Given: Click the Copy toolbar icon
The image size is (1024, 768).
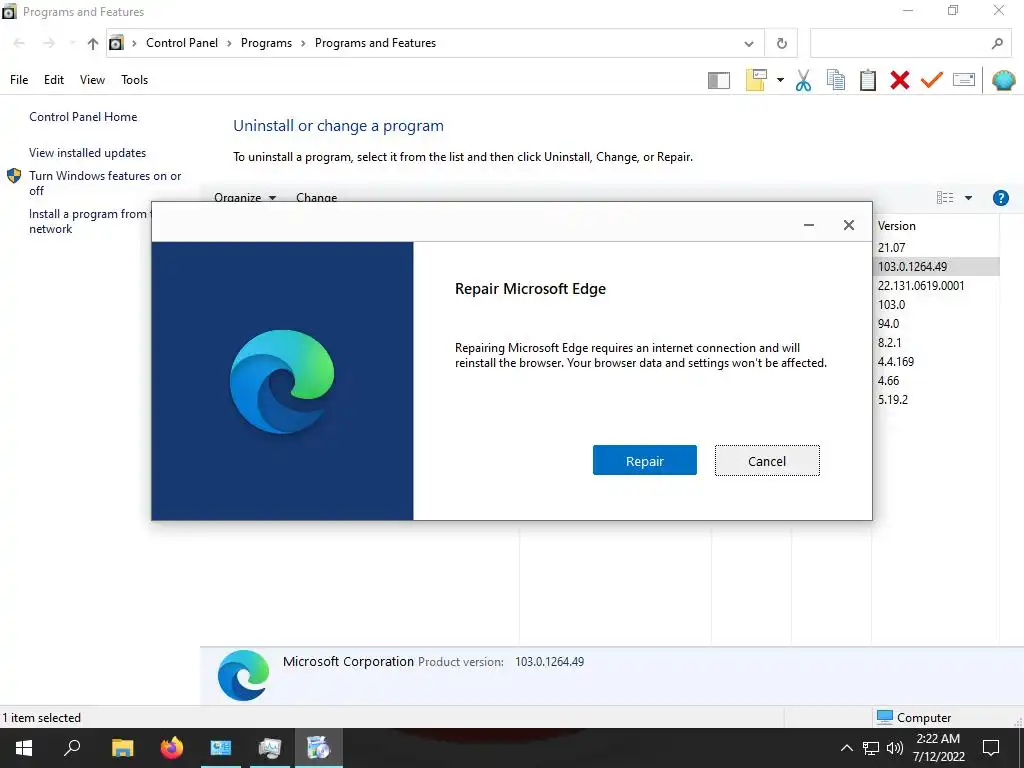Looking at the screenshot, I should point(835,80).
